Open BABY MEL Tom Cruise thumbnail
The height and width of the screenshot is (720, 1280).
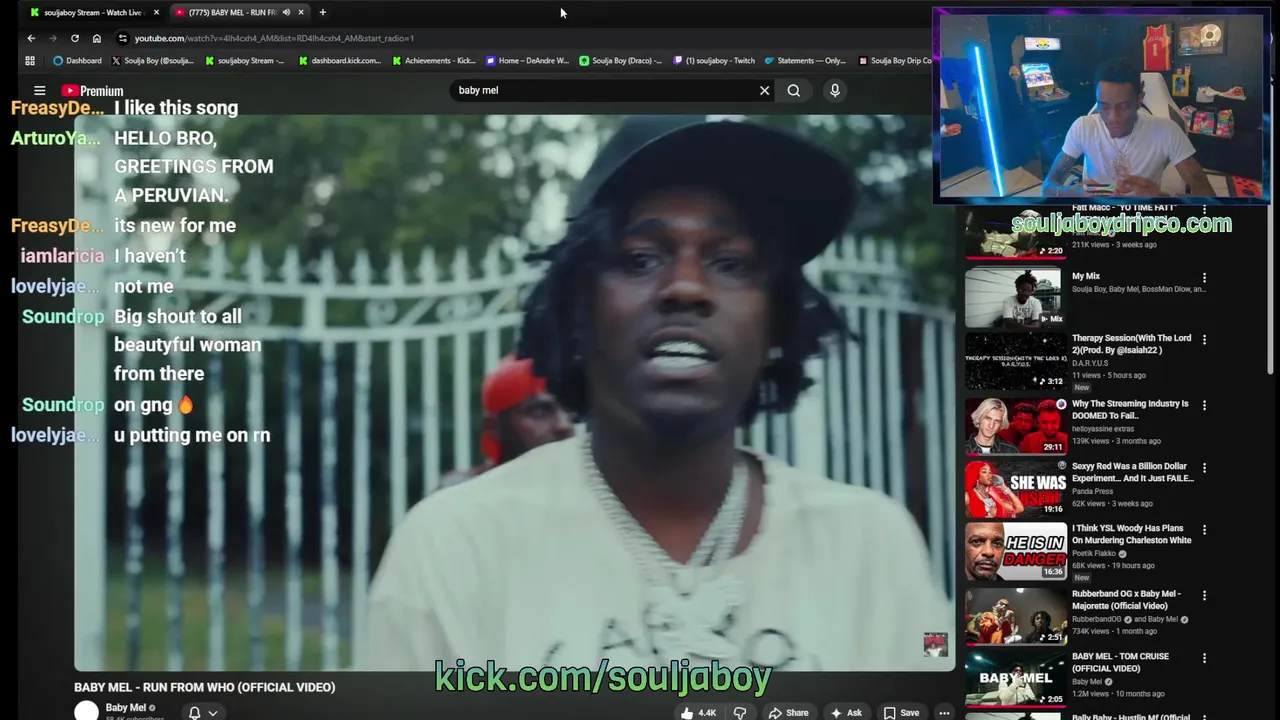coord(1016,678)
